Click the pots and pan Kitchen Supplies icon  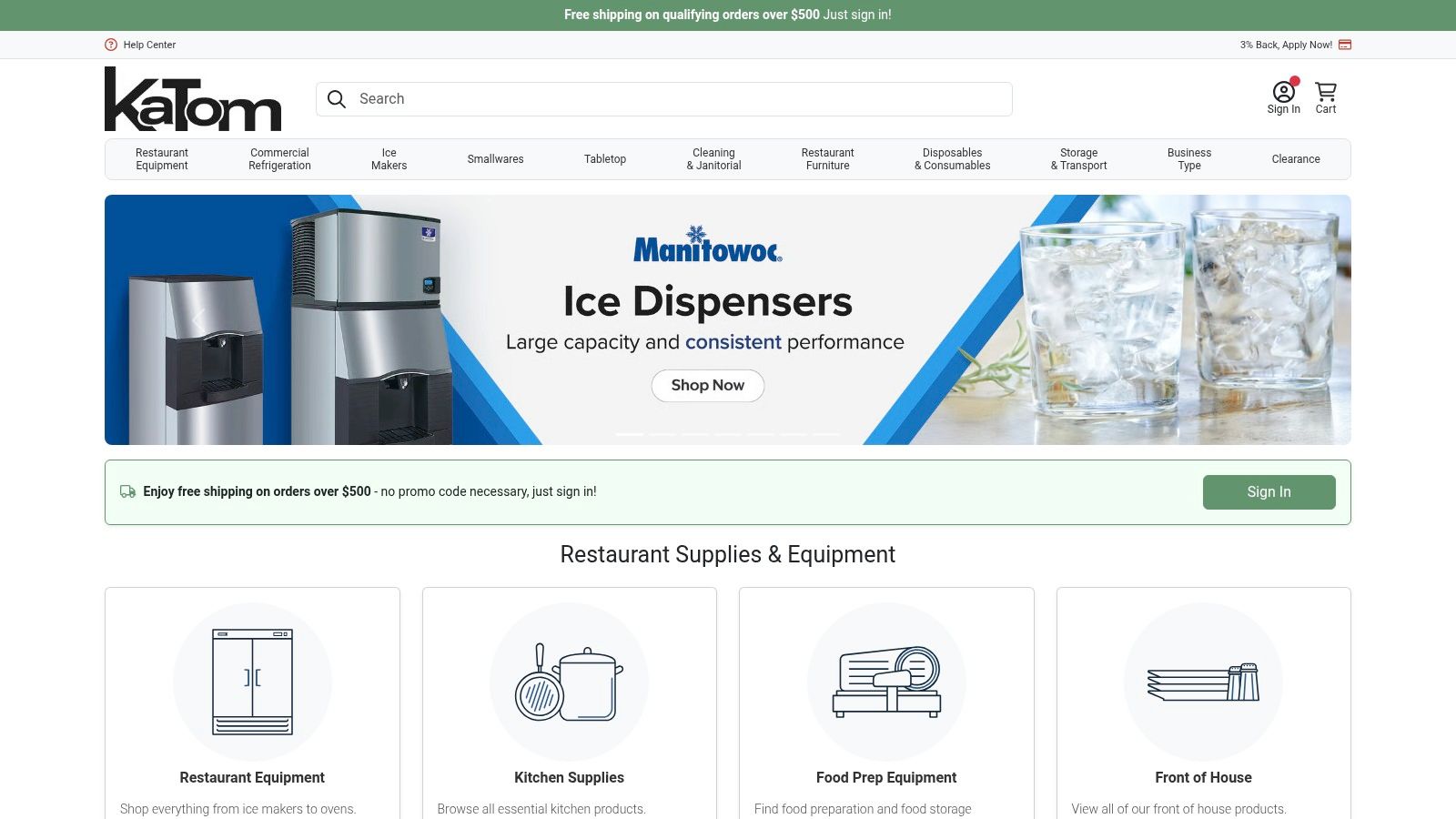coord(570,682)
